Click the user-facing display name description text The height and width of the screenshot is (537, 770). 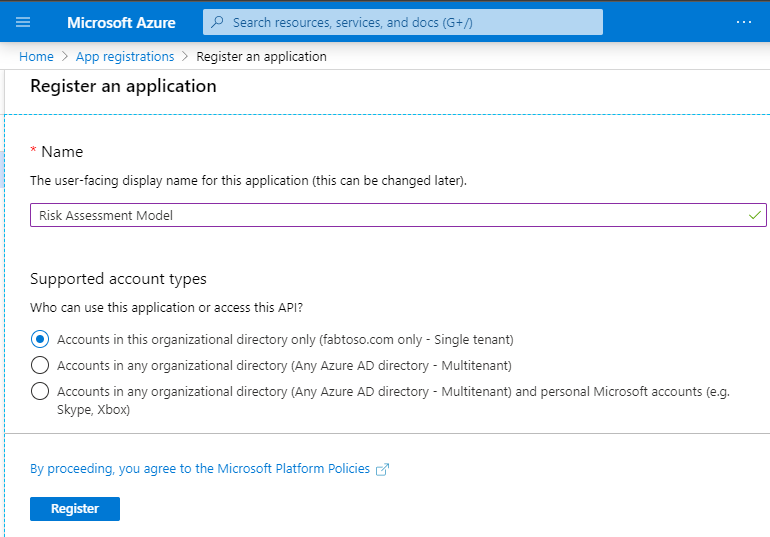[248, 181]
